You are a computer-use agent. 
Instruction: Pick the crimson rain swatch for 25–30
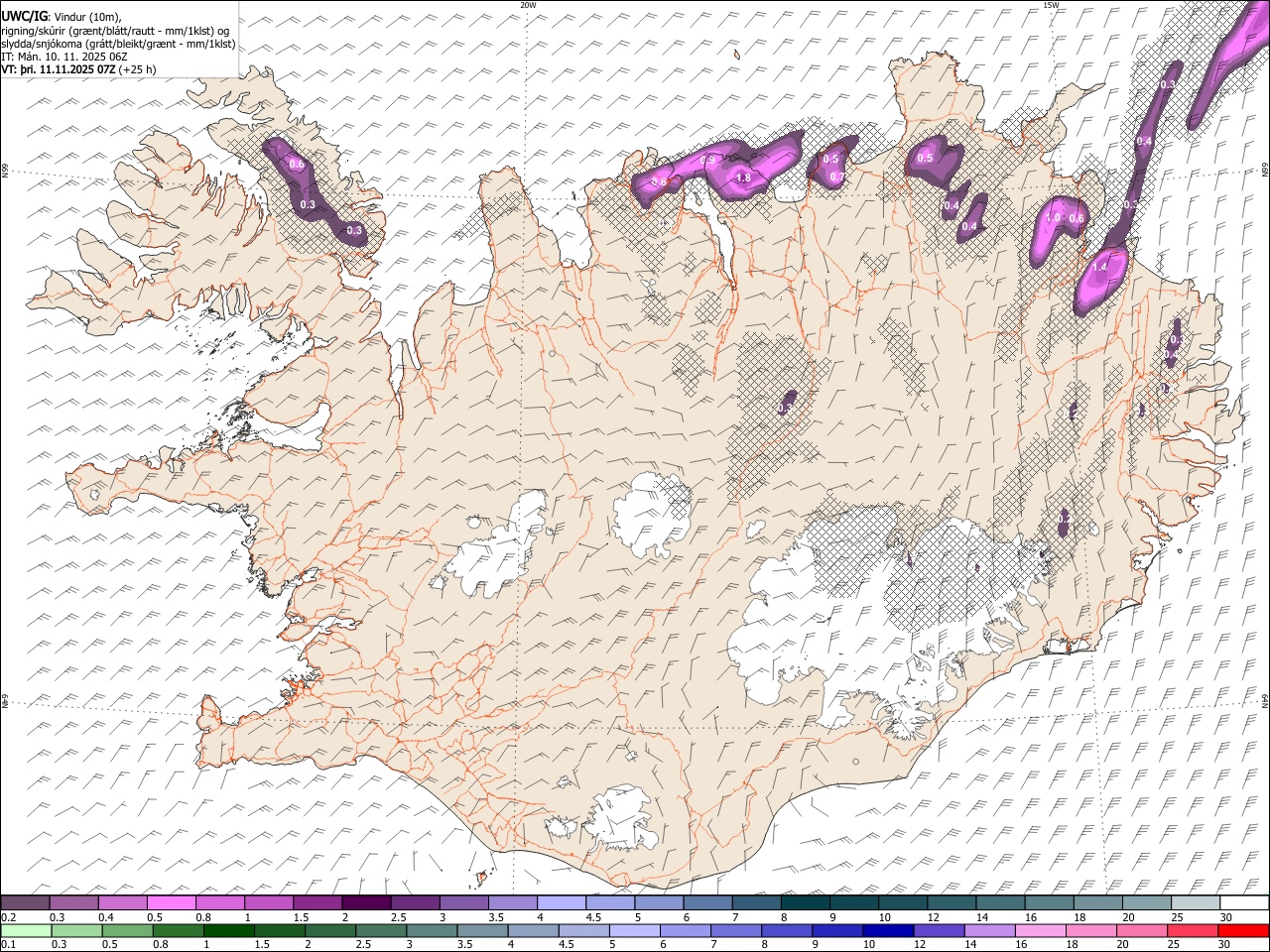click(1194, 930)
